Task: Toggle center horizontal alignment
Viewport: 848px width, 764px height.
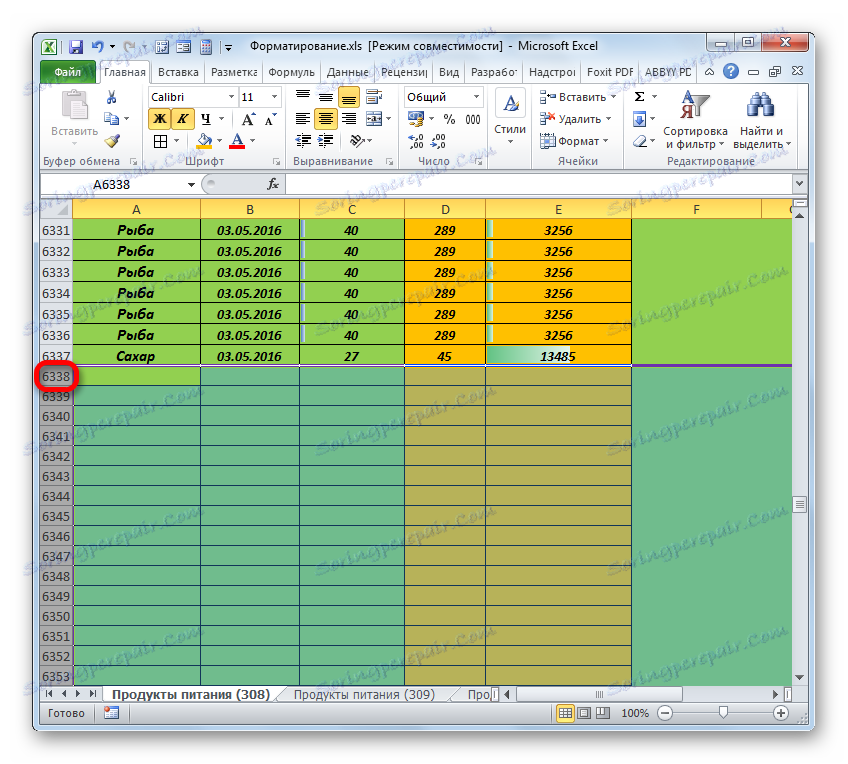Action: click(x=326, y=119)
